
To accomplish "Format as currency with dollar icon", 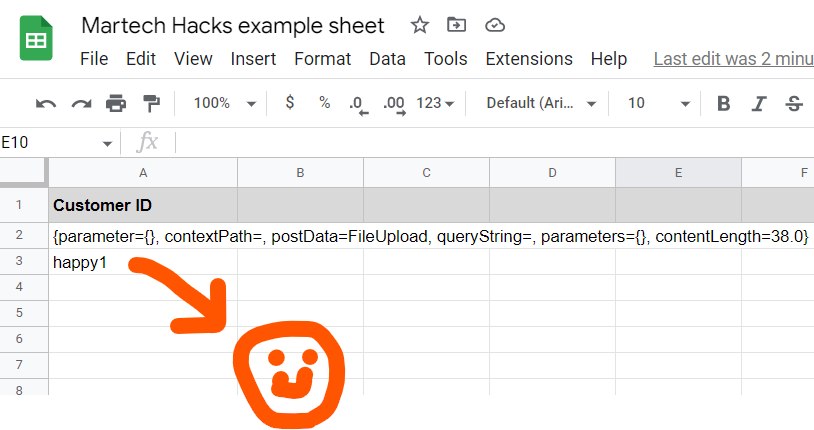I will click(290, 102).
